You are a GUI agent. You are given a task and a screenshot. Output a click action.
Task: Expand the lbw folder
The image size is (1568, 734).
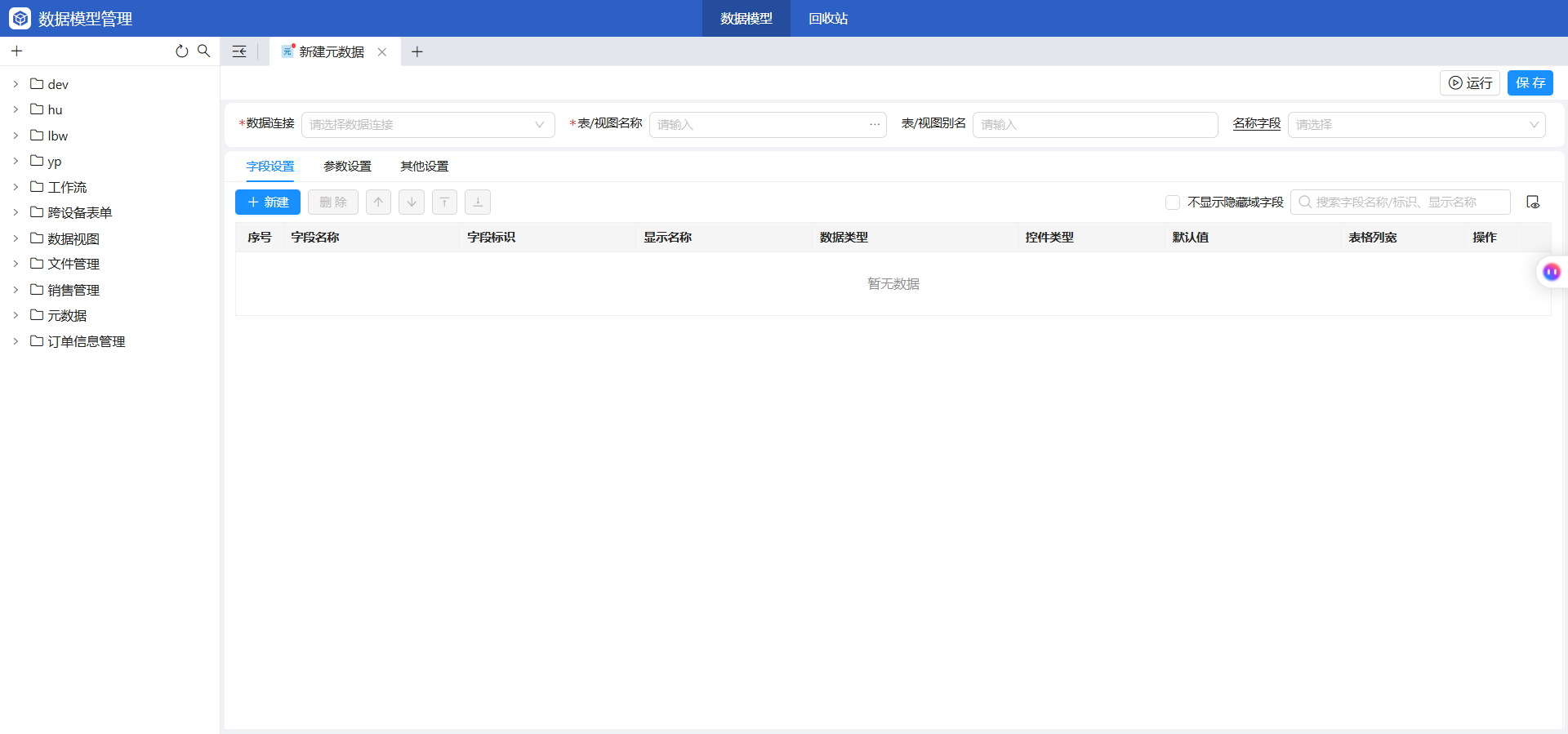click(16, 135)
